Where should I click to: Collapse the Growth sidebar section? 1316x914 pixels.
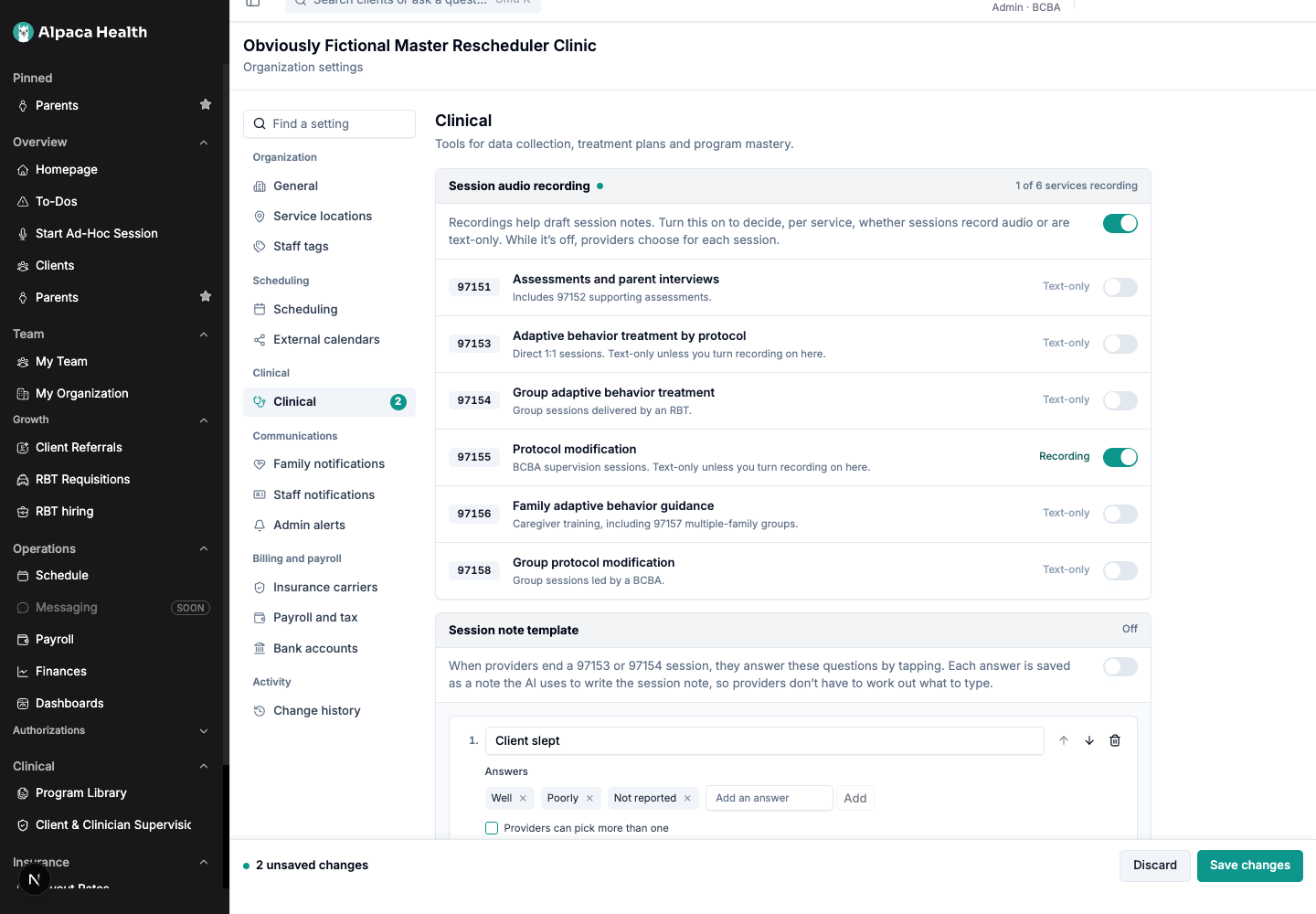click(x=204, y=420)
